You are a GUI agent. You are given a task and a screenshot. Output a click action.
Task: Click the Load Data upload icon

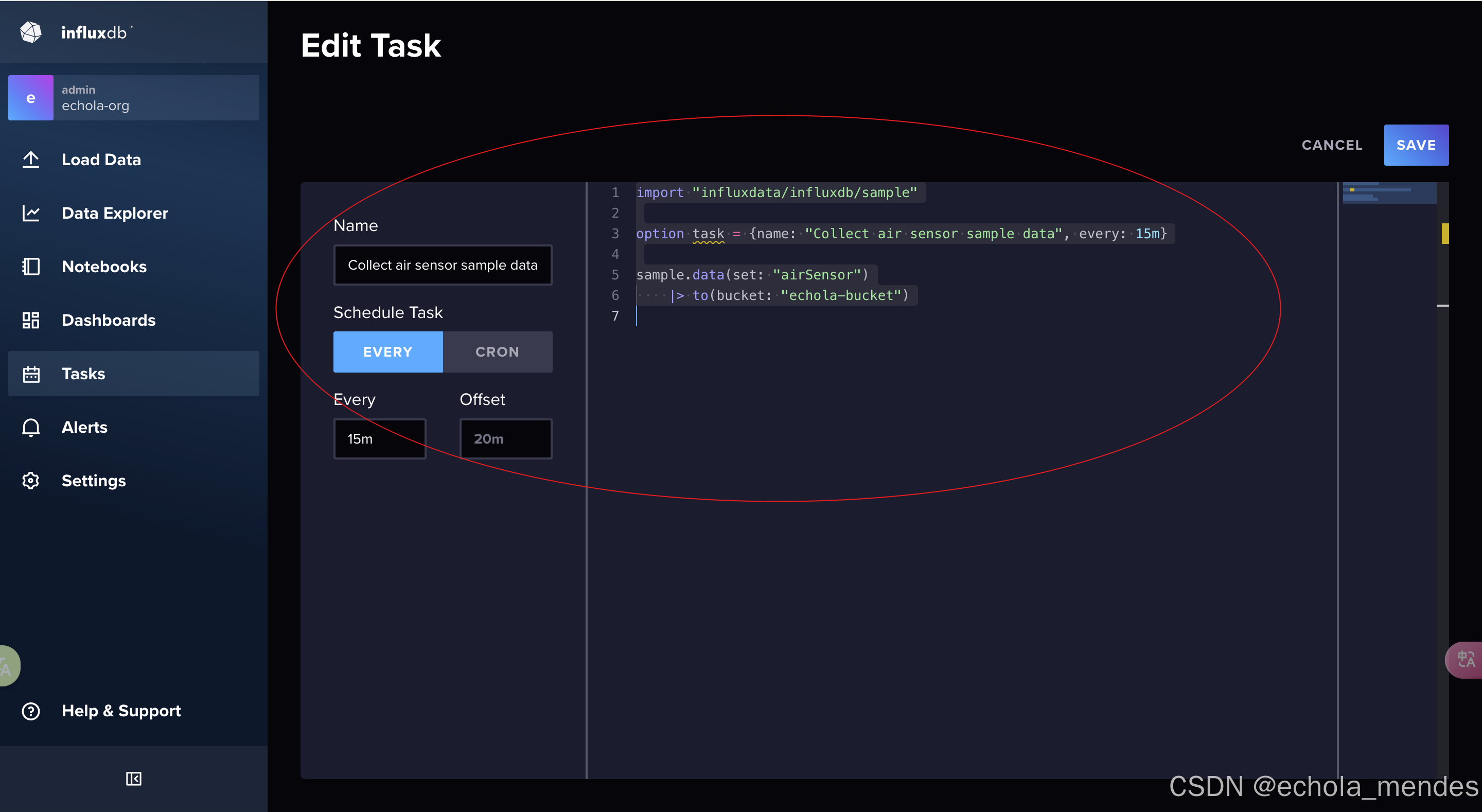(x=30, y=160)
